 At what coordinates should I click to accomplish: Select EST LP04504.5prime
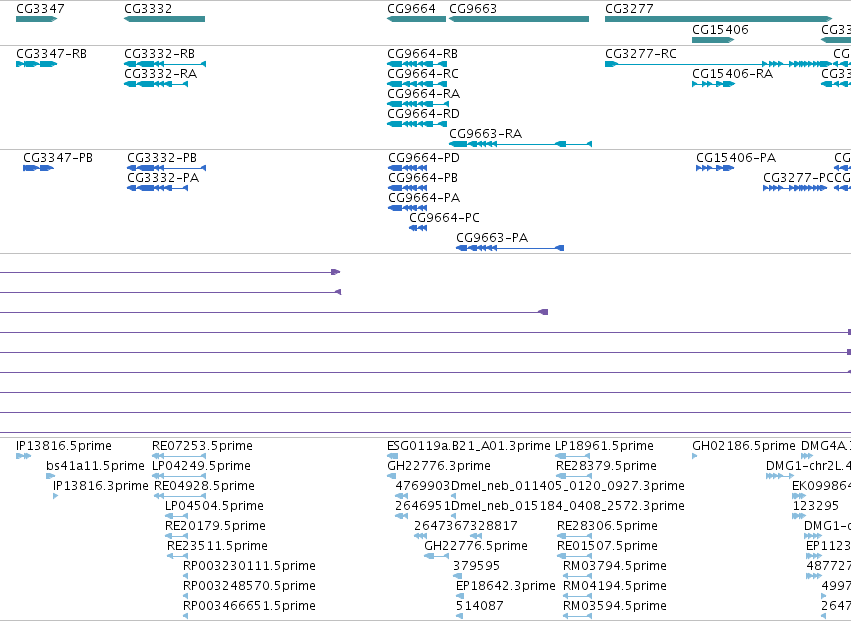214,506
